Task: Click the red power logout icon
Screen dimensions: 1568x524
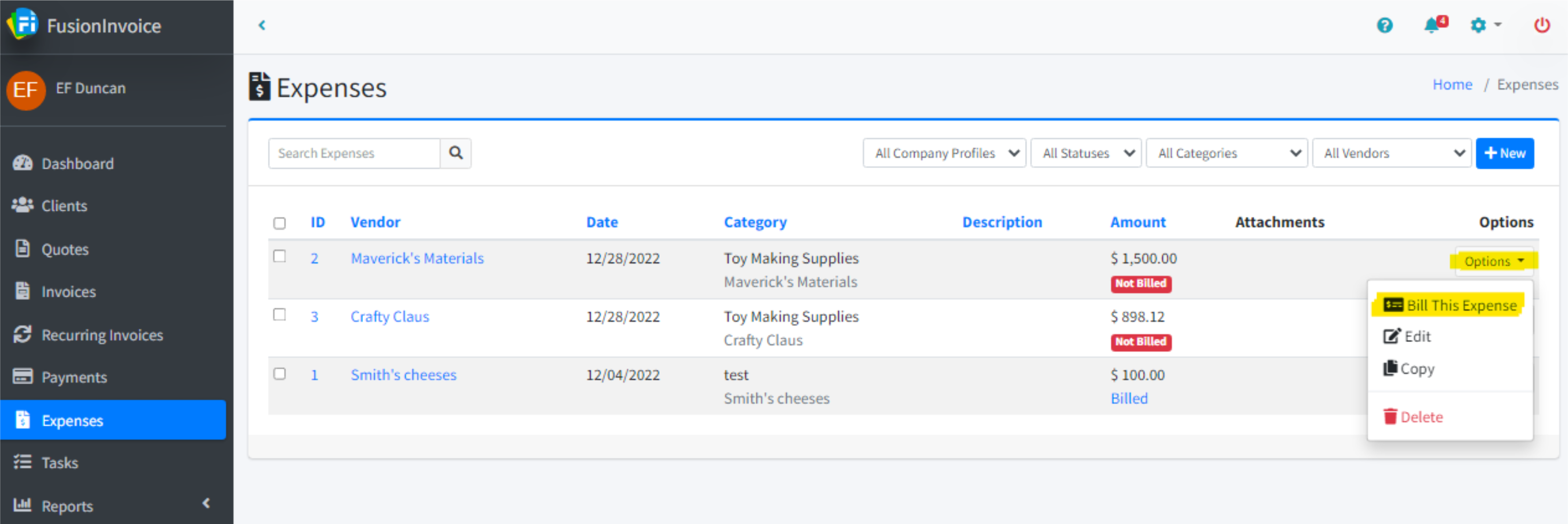Action: click(1541, 26)
